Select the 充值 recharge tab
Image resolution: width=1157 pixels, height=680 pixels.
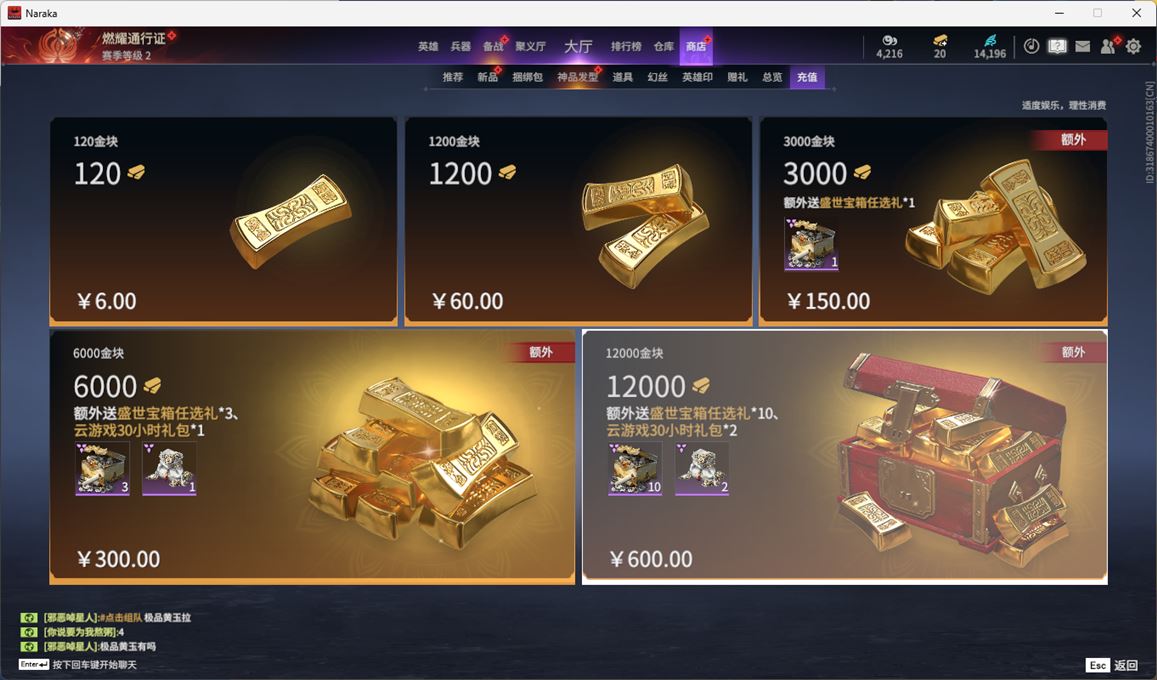pos(807,77)
